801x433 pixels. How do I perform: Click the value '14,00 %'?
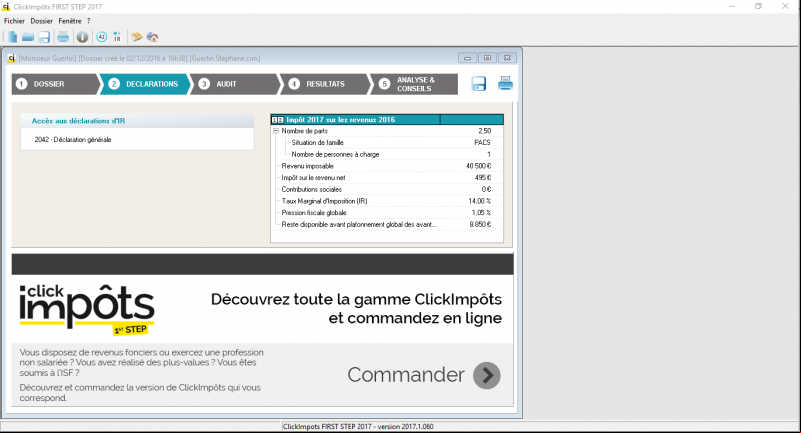point(480,201)
